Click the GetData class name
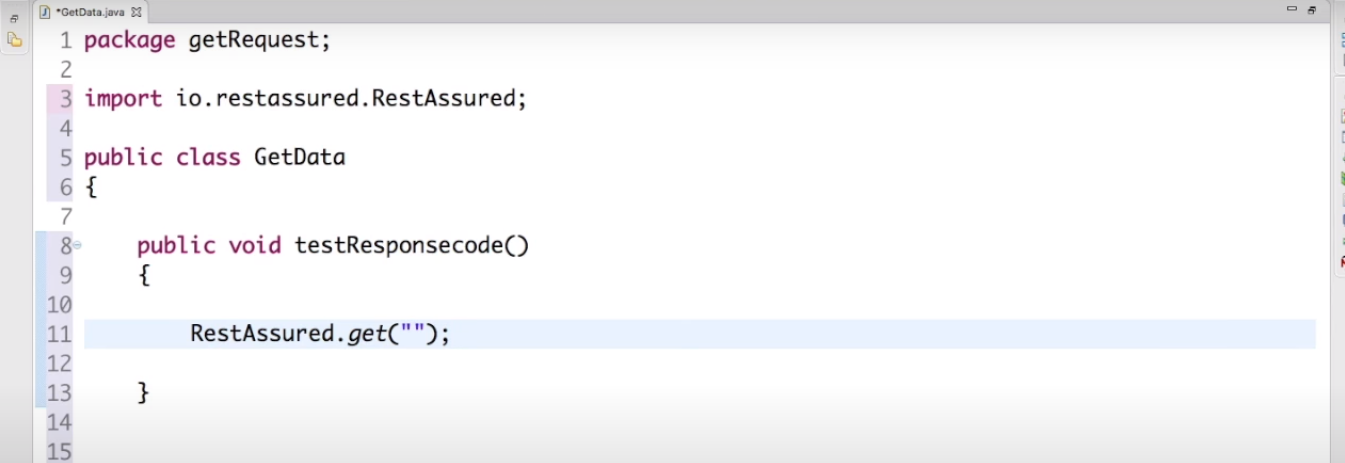 299,157
